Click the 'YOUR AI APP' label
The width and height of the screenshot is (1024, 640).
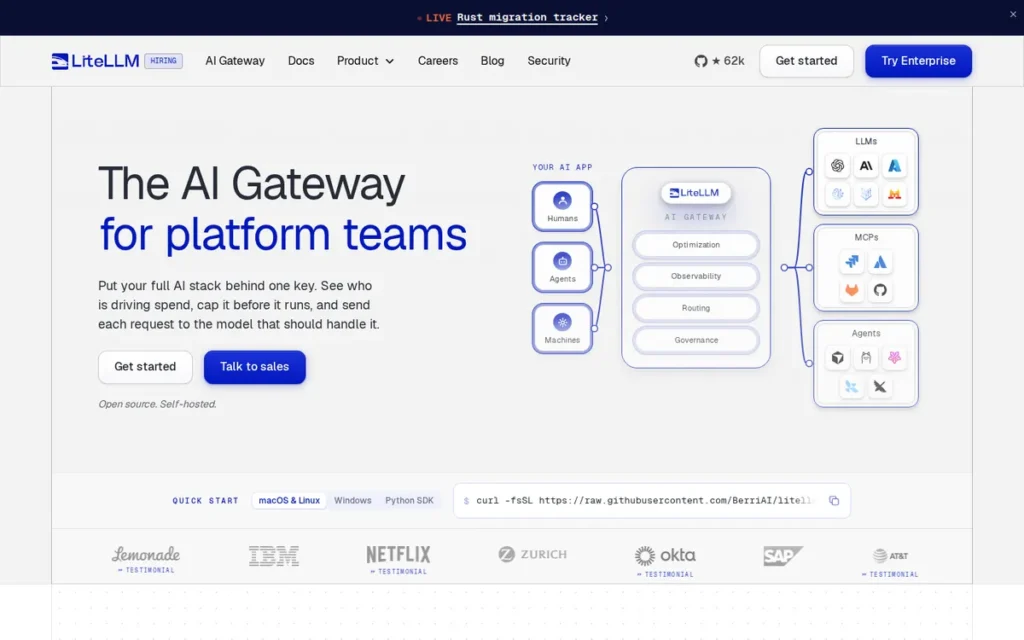click(x=562, y=167)
